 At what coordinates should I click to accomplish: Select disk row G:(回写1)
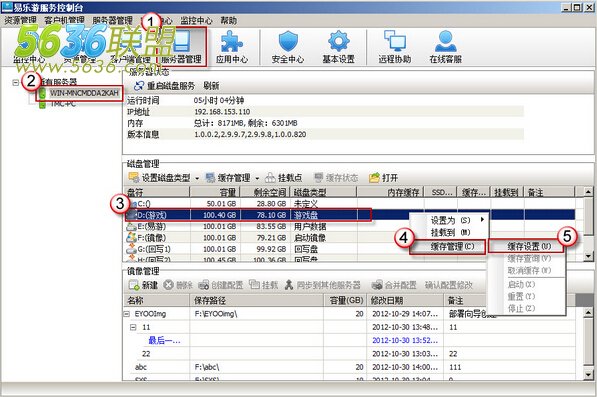(x=350, y=249)
